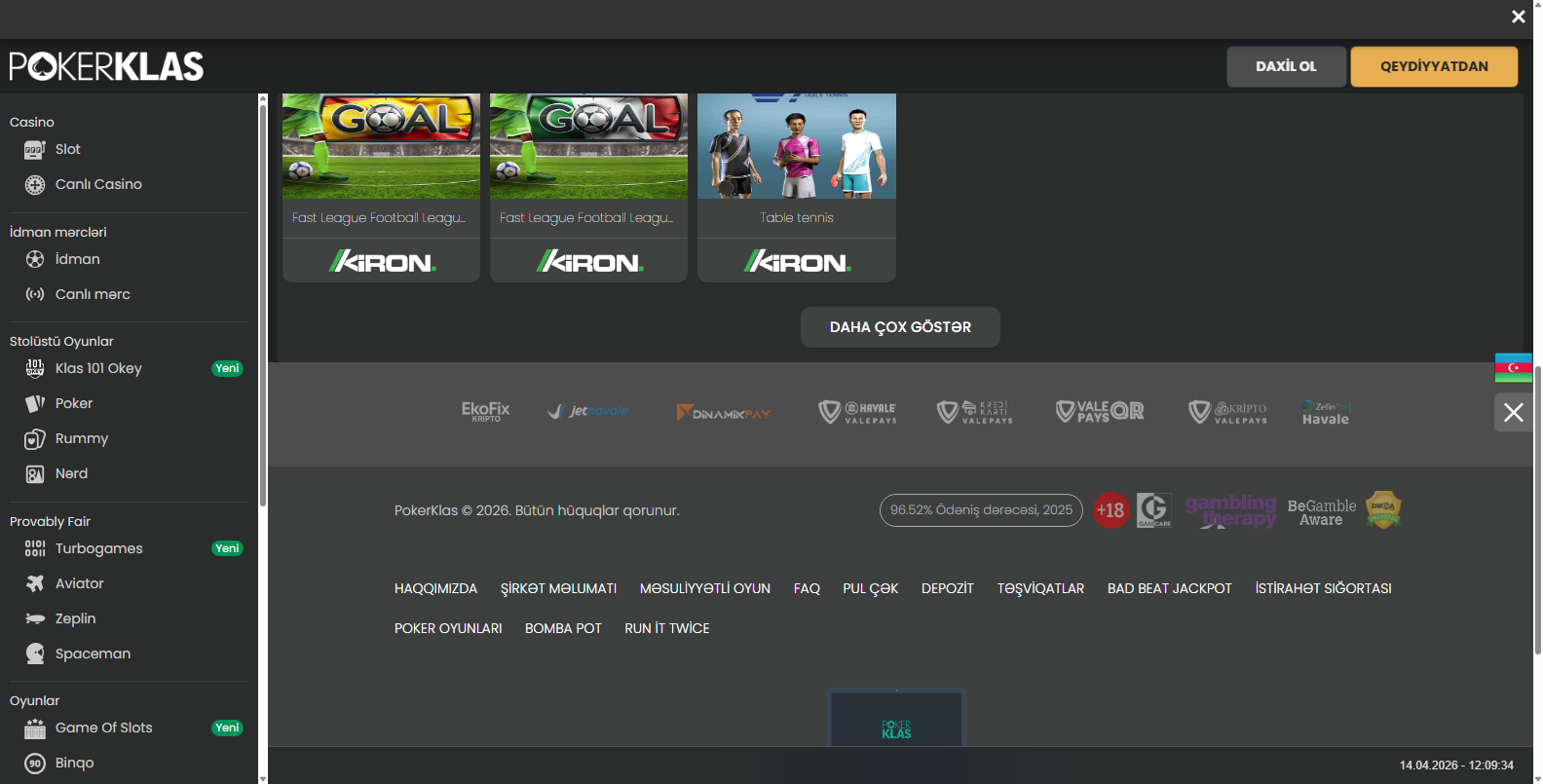Click the sidebar scroll down arrow
The height and width of the screenshot is (784, 1543).
pyautogui.click(x=263, y=779)
